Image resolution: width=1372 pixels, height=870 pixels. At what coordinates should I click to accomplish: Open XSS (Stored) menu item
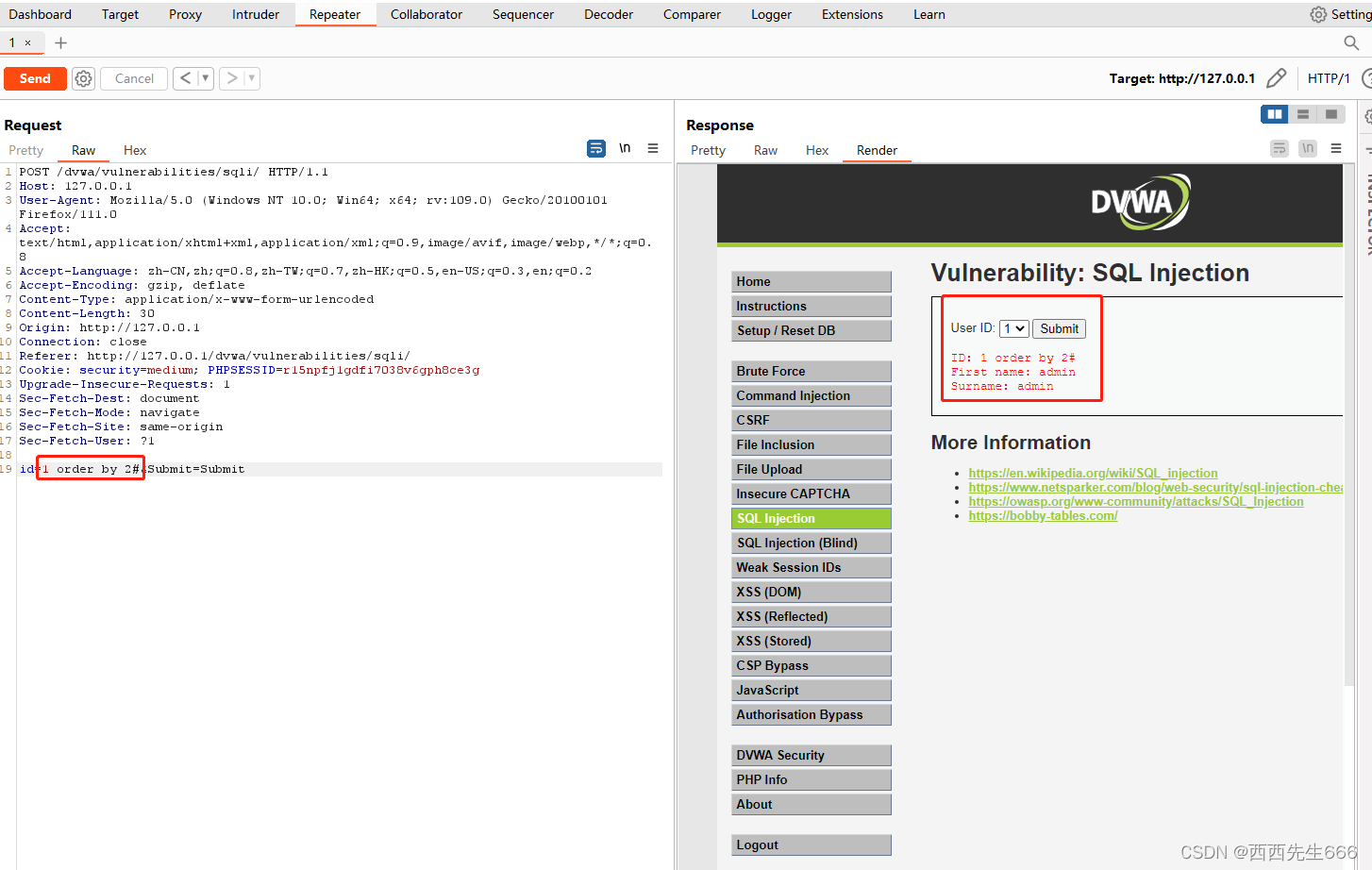(811, 641)
